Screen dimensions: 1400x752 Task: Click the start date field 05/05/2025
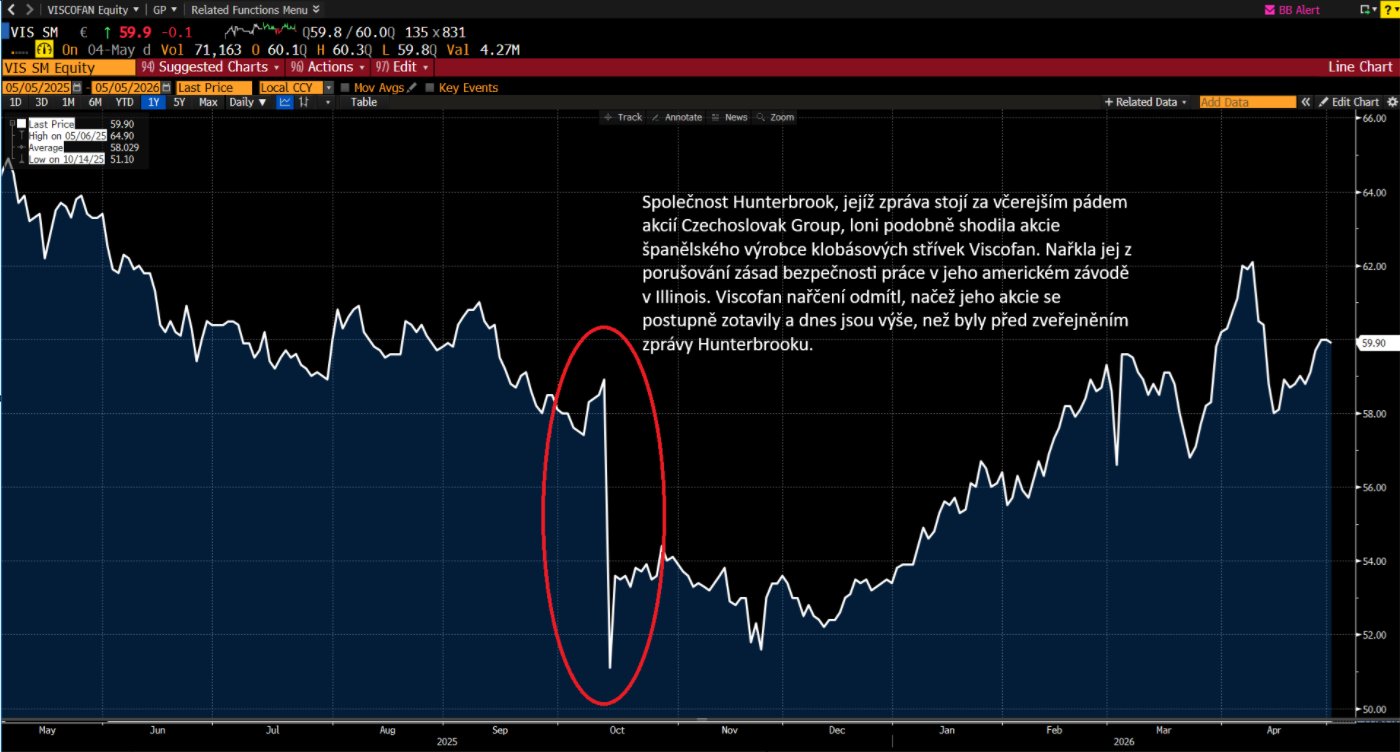pyautogui.click(x=35, y=87)
